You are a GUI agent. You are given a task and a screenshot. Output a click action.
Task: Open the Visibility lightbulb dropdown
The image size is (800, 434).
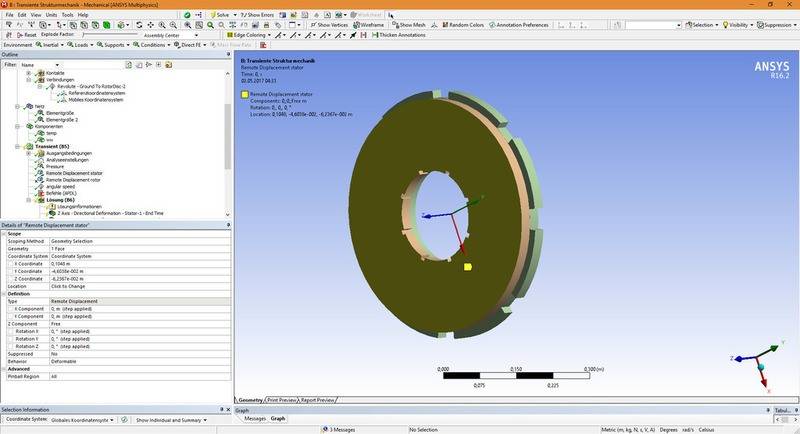(x=737, y=24)
